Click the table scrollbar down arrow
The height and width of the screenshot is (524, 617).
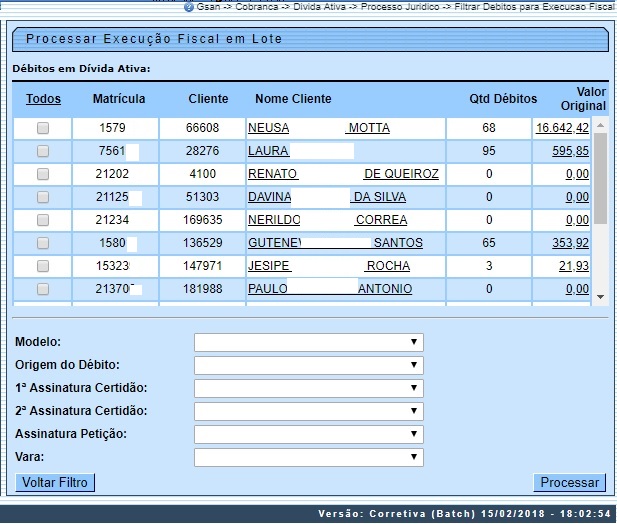[x=600, y=297]
